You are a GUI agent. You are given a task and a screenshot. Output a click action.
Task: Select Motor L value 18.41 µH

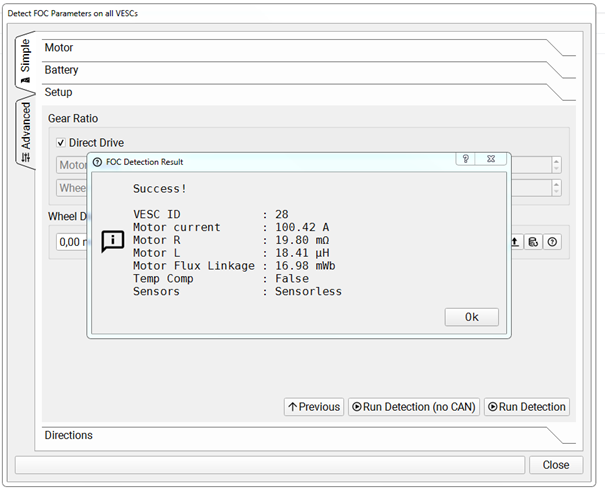pyautogui.click(x=302, y=253)
